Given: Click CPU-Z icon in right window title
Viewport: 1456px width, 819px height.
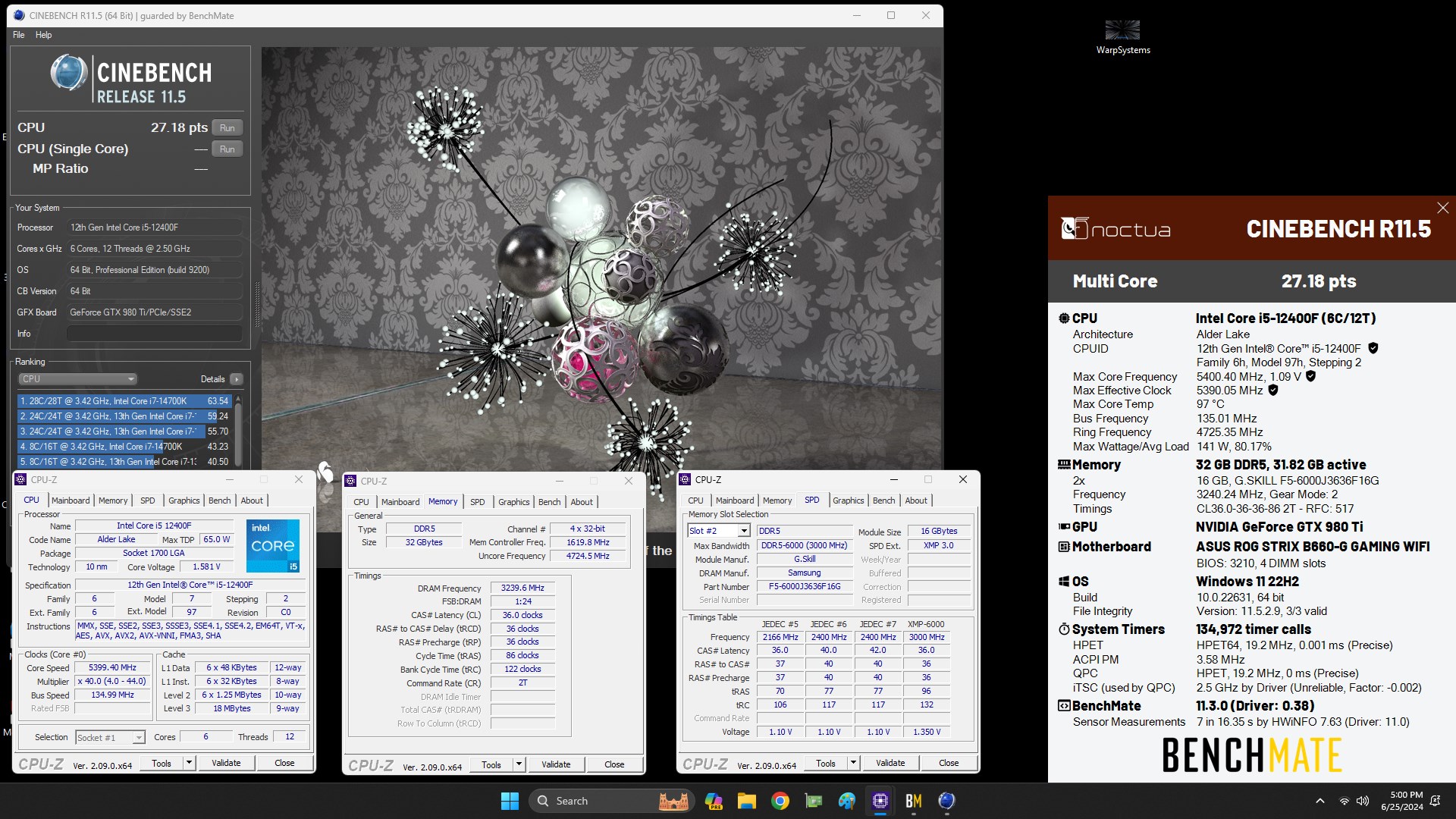Looking at the screenshot, I should tap(685, 479).
